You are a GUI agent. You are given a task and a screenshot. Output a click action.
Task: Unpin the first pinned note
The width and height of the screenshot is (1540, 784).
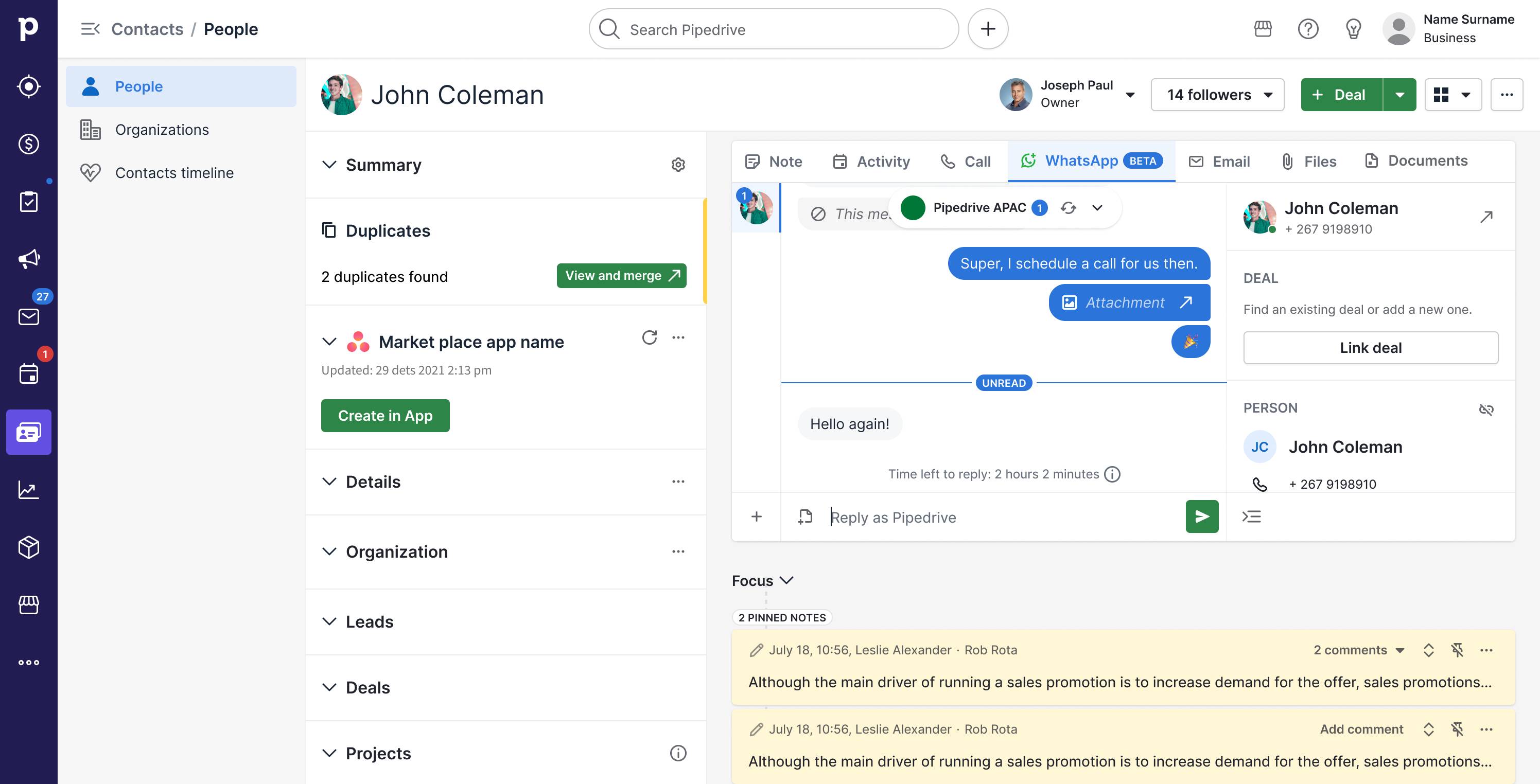pyautogui.click(x=1458, y=650)
